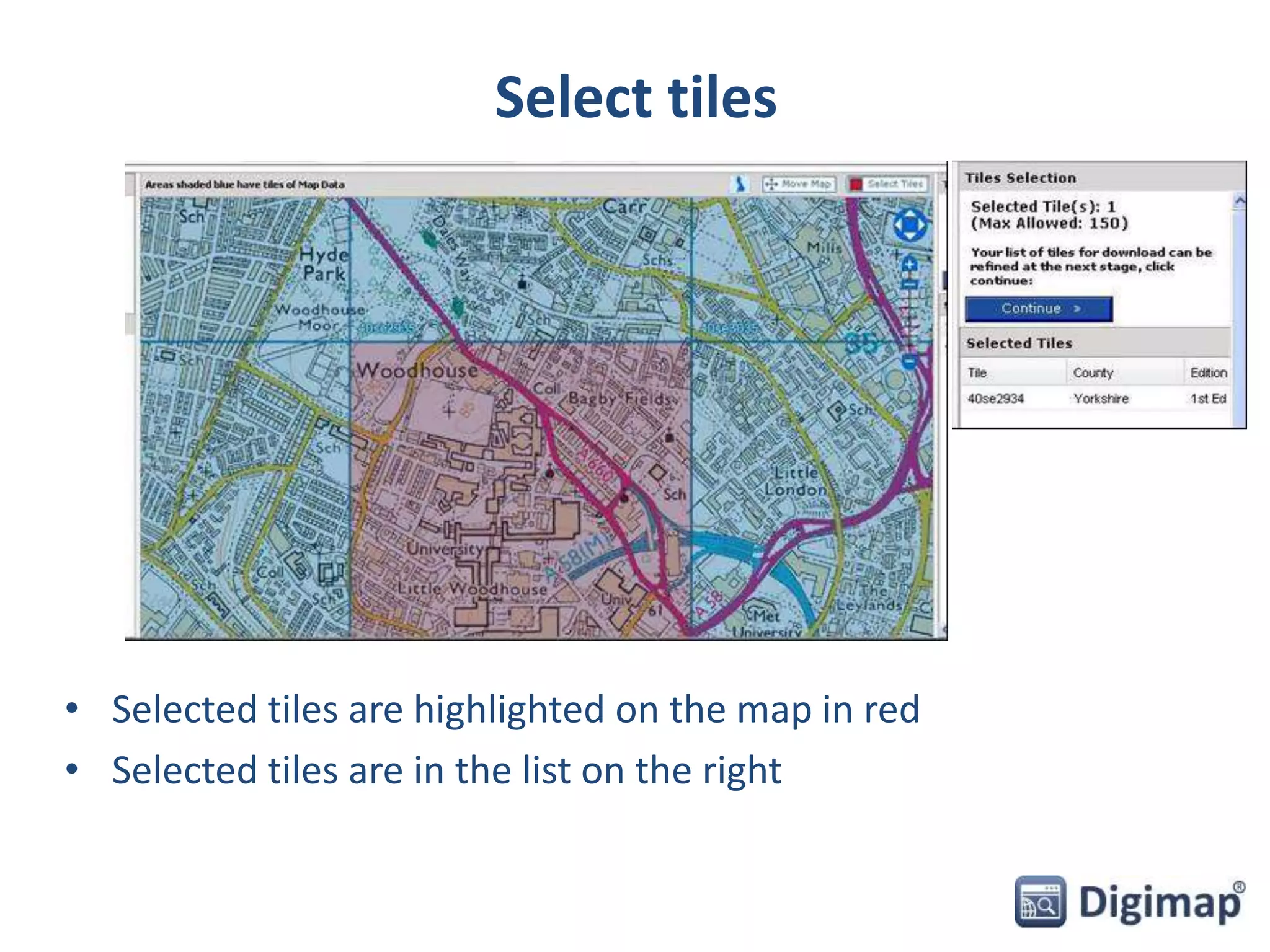Click the red selected tile on the map

(520, 490)
